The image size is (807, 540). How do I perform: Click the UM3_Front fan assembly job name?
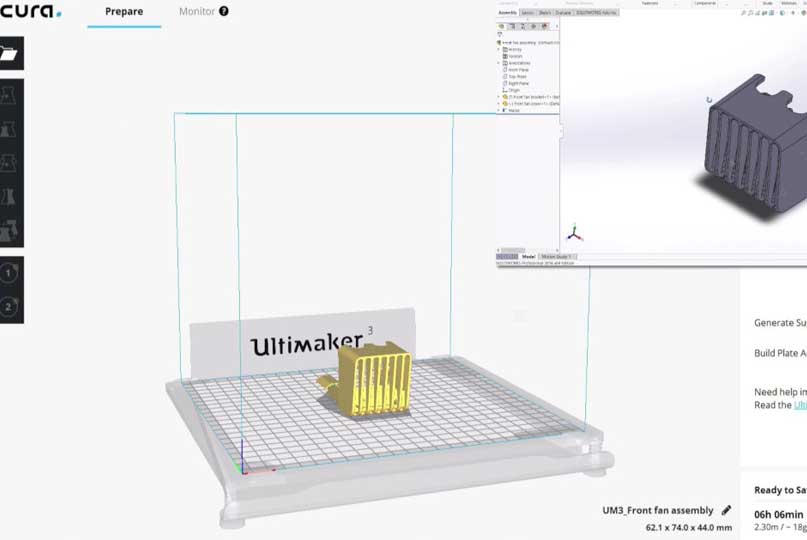pos(658,510)
